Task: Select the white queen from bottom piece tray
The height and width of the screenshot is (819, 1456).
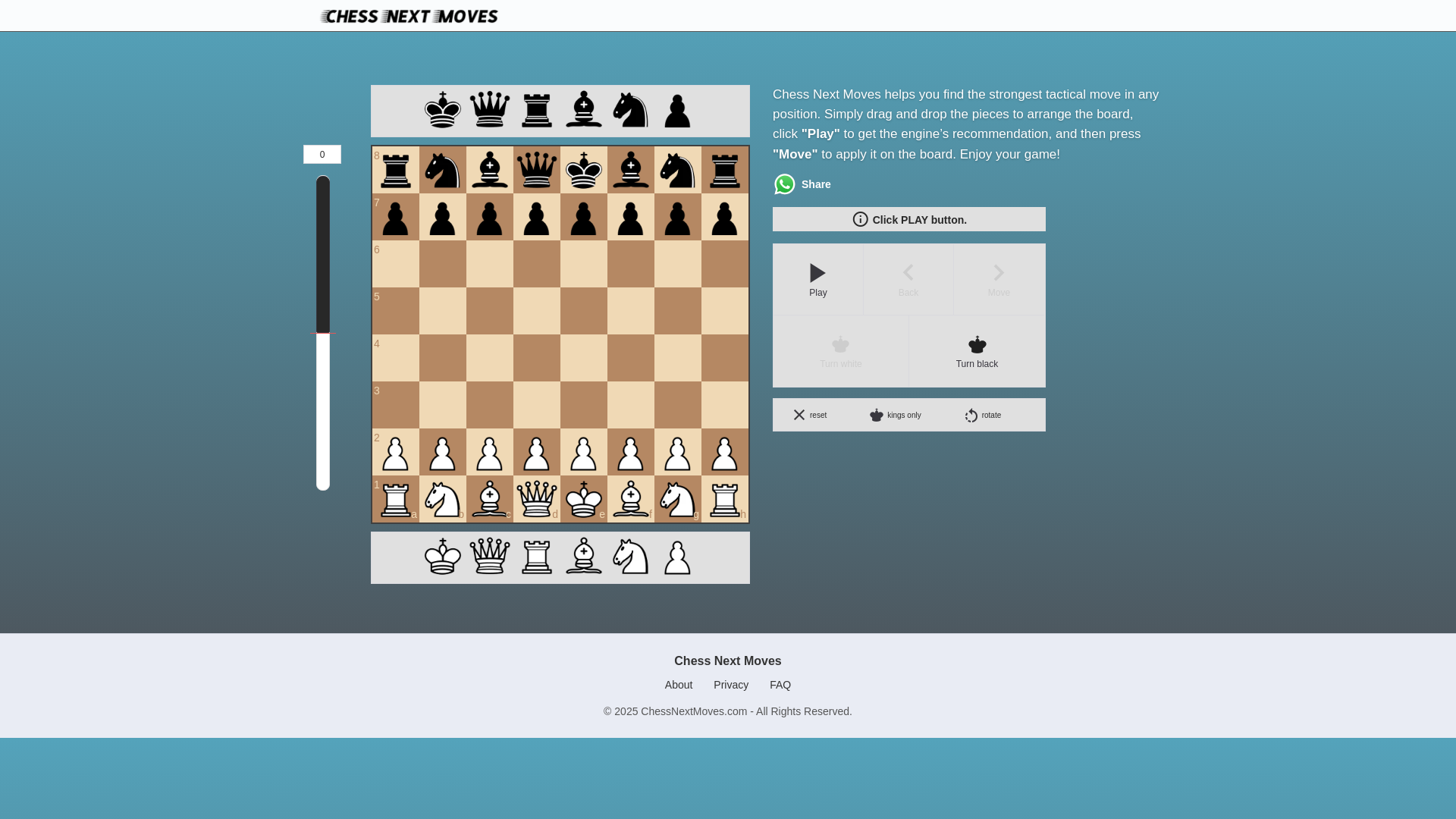Action: (x=490, y=557)
